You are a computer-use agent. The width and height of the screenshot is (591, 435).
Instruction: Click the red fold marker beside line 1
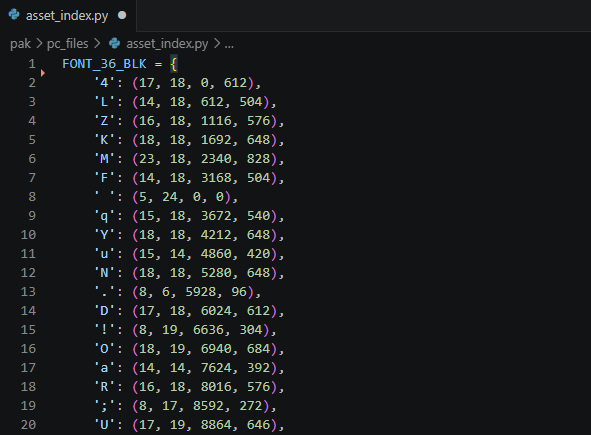click(x=43, y=73)
